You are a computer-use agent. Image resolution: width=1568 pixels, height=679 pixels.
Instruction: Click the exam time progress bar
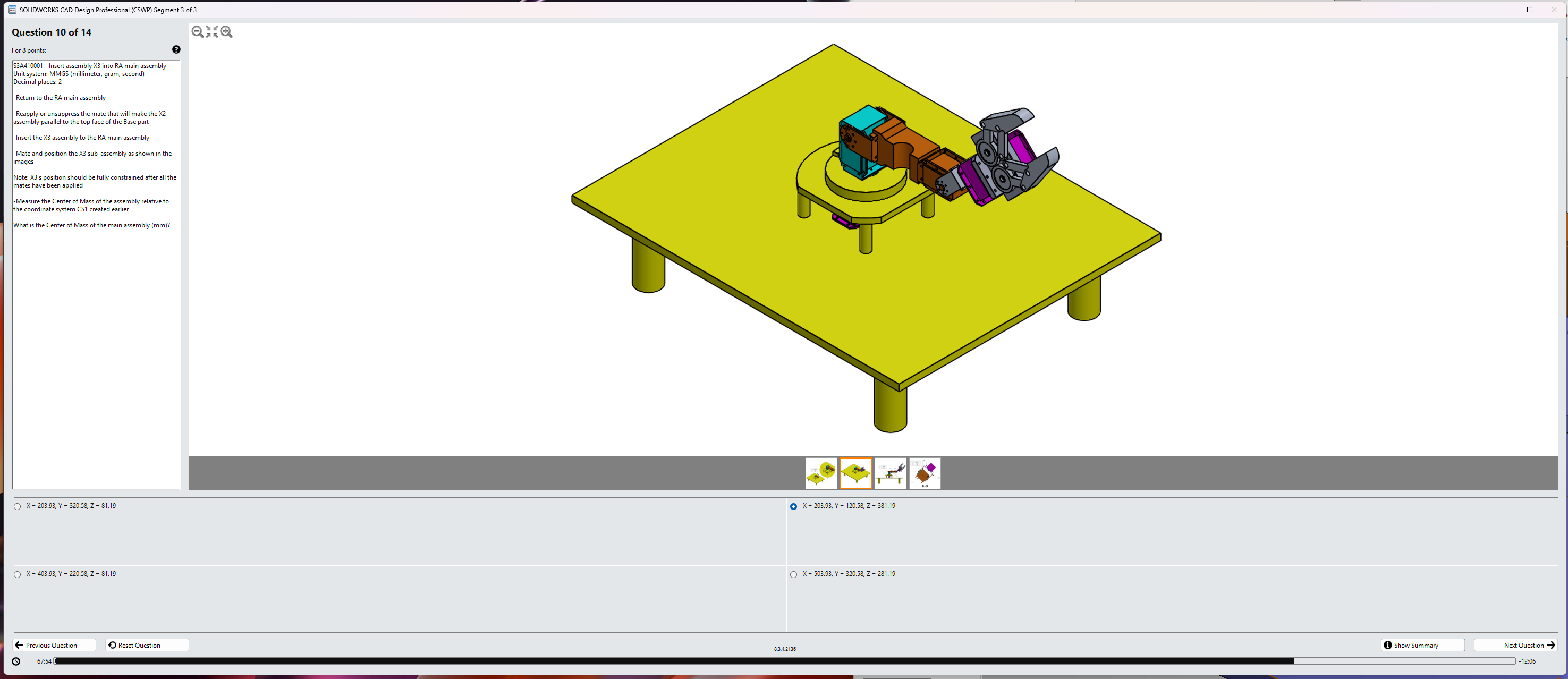point(784,661)
